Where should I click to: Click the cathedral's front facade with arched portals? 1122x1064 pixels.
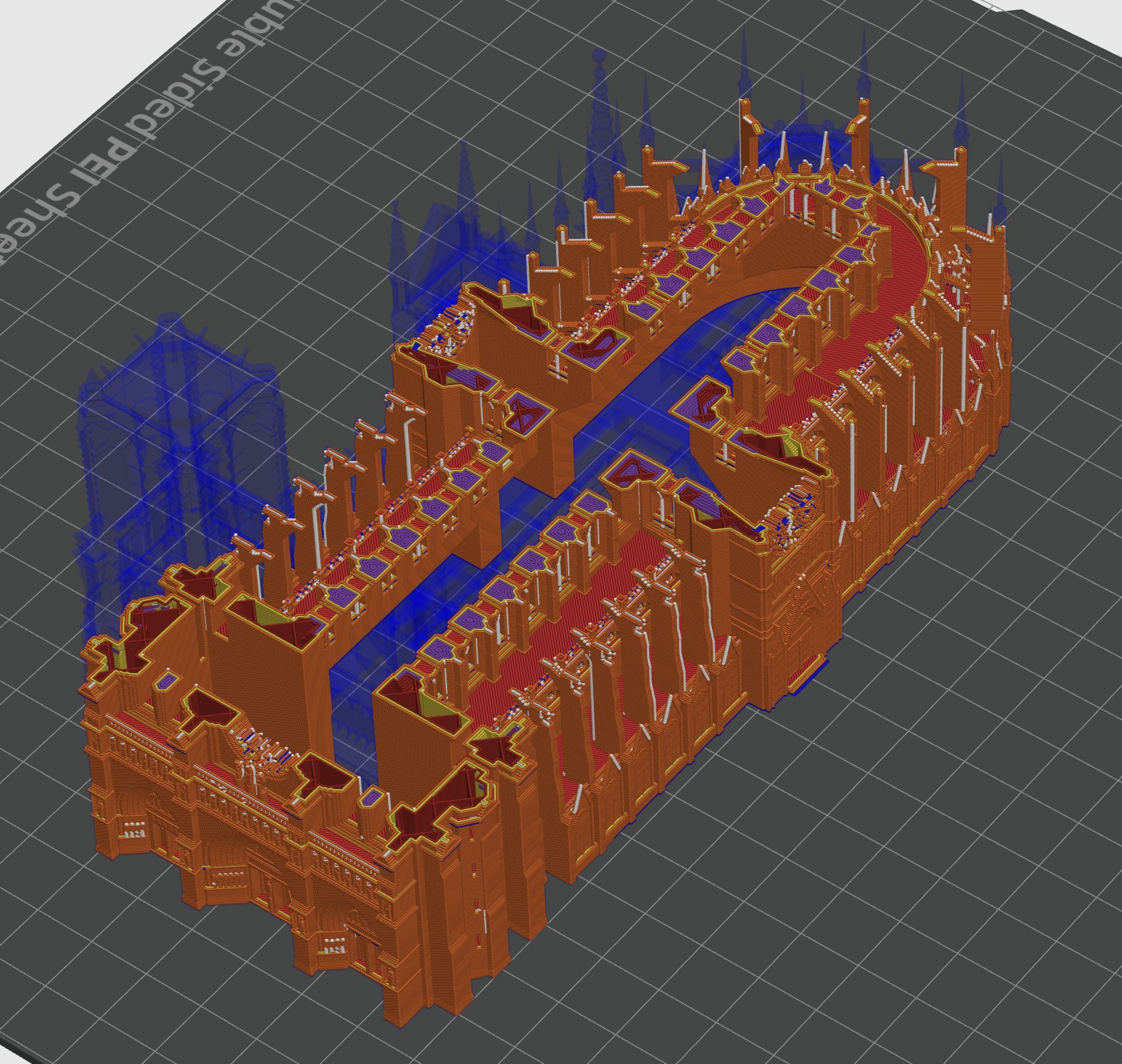[x=235, y=840]
